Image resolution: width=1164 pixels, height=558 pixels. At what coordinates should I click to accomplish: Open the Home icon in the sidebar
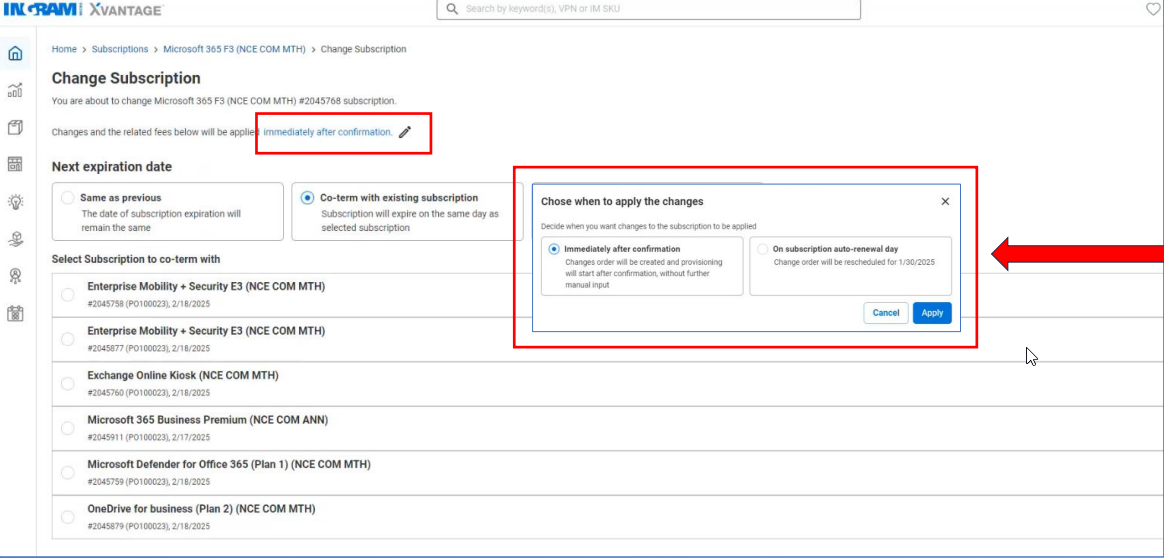coord(15,53)
